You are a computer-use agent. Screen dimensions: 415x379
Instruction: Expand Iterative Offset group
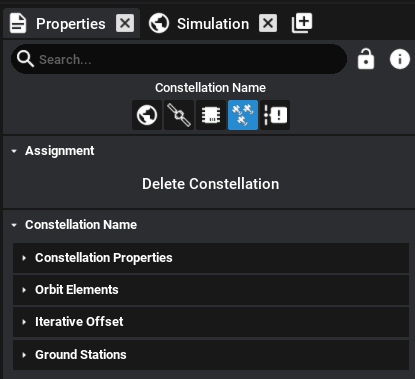[x=211, y=322]
